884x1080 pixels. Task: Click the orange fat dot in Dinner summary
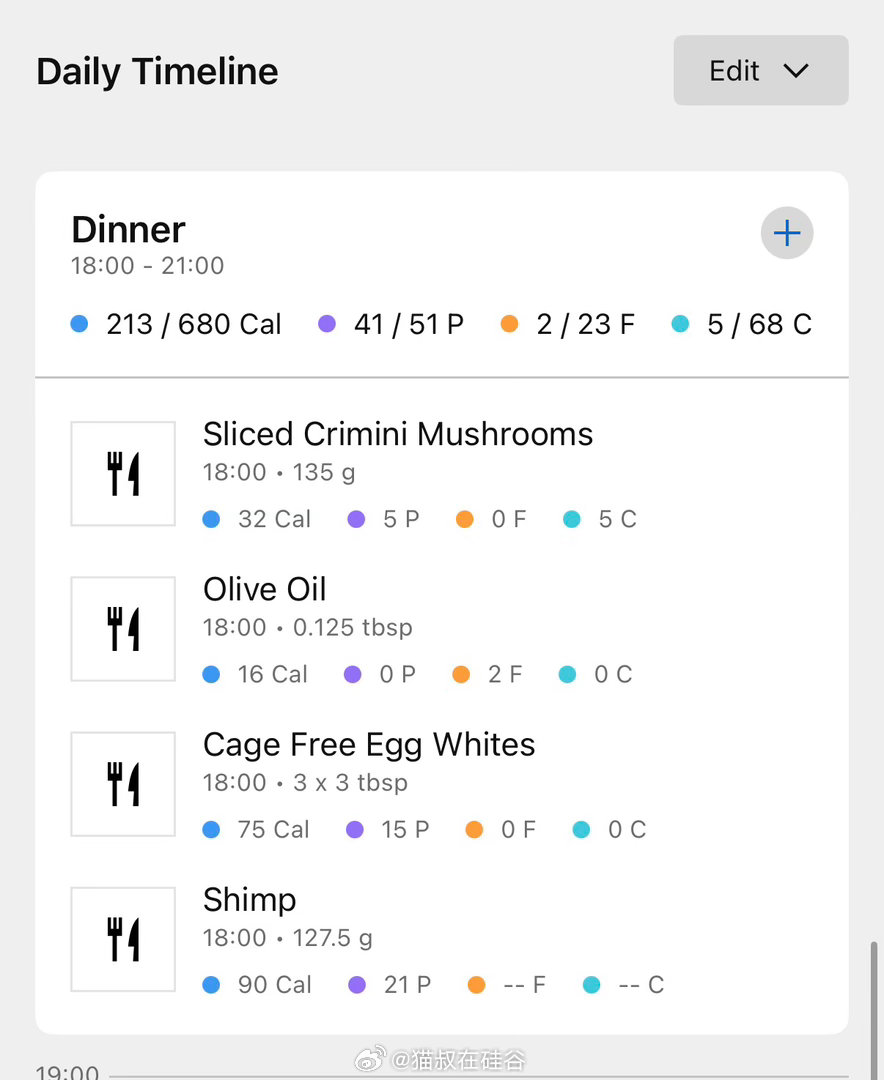(510, 324)
